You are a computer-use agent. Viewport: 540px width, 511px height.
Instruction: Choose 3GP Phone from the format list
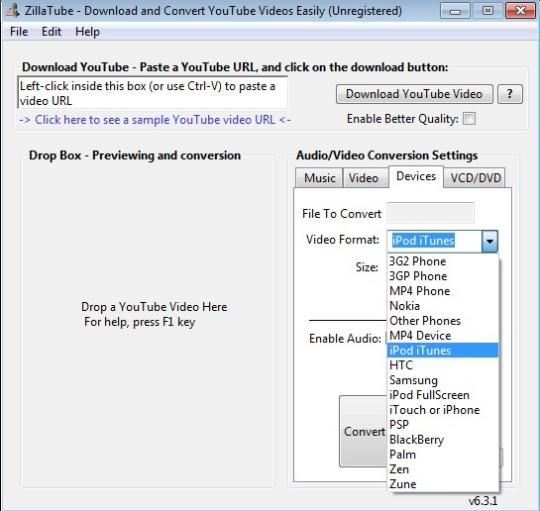(443, 276)
